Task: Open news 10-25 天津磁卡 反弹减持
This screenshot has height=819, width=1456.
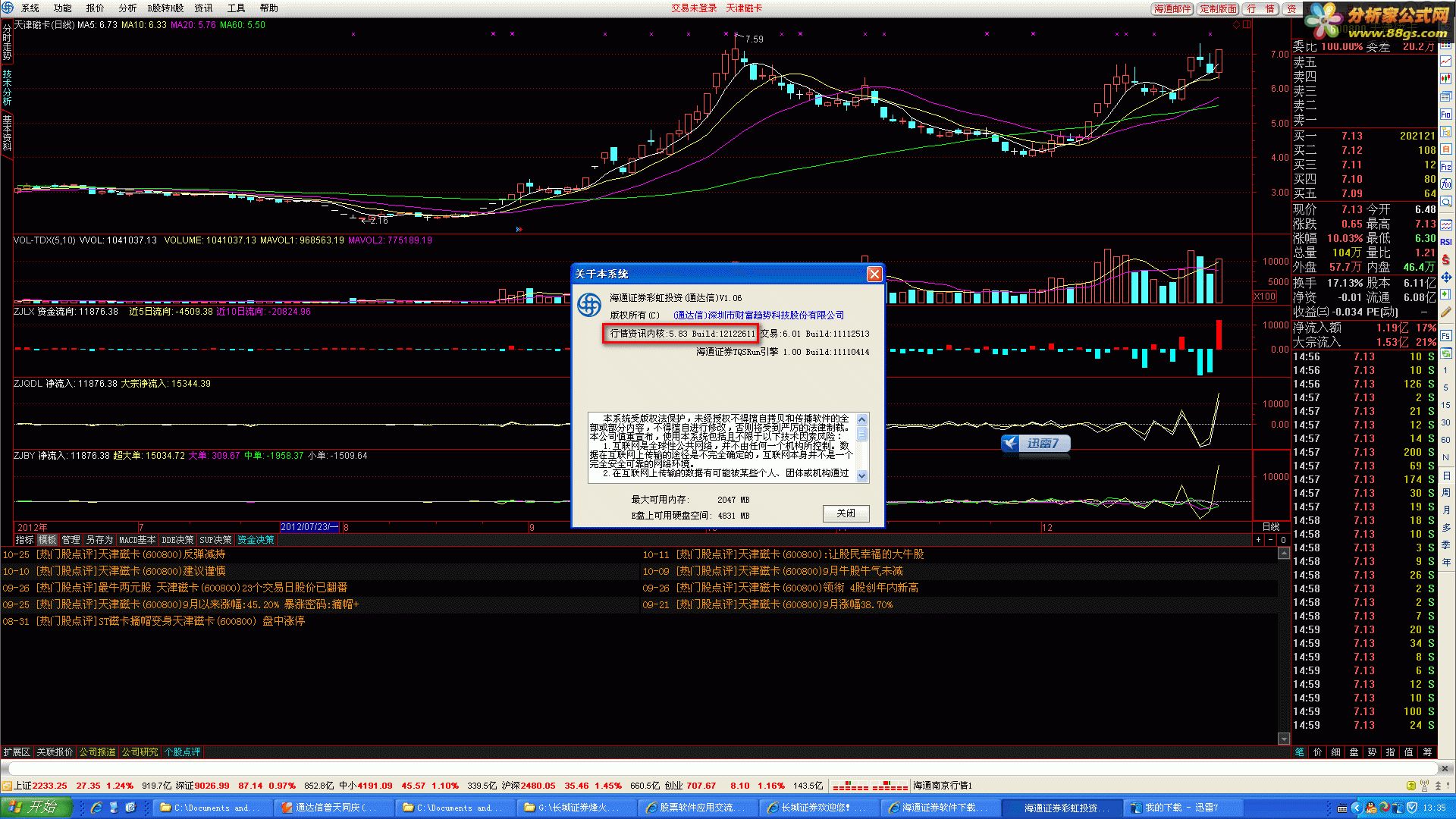Action: coord(114,554)
